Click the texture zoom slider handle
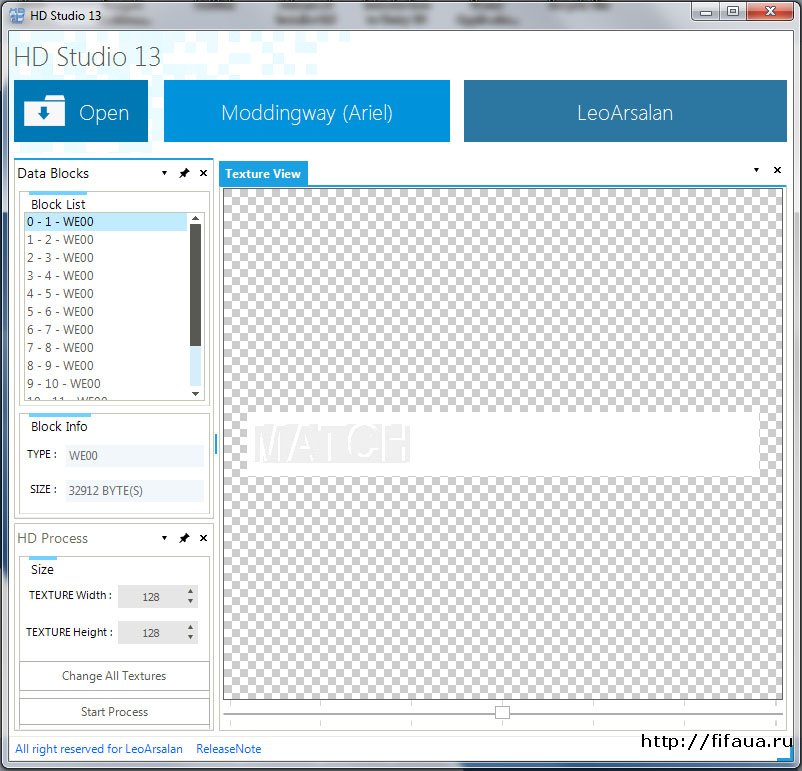The image size is (802, 771). coord(502,712)
